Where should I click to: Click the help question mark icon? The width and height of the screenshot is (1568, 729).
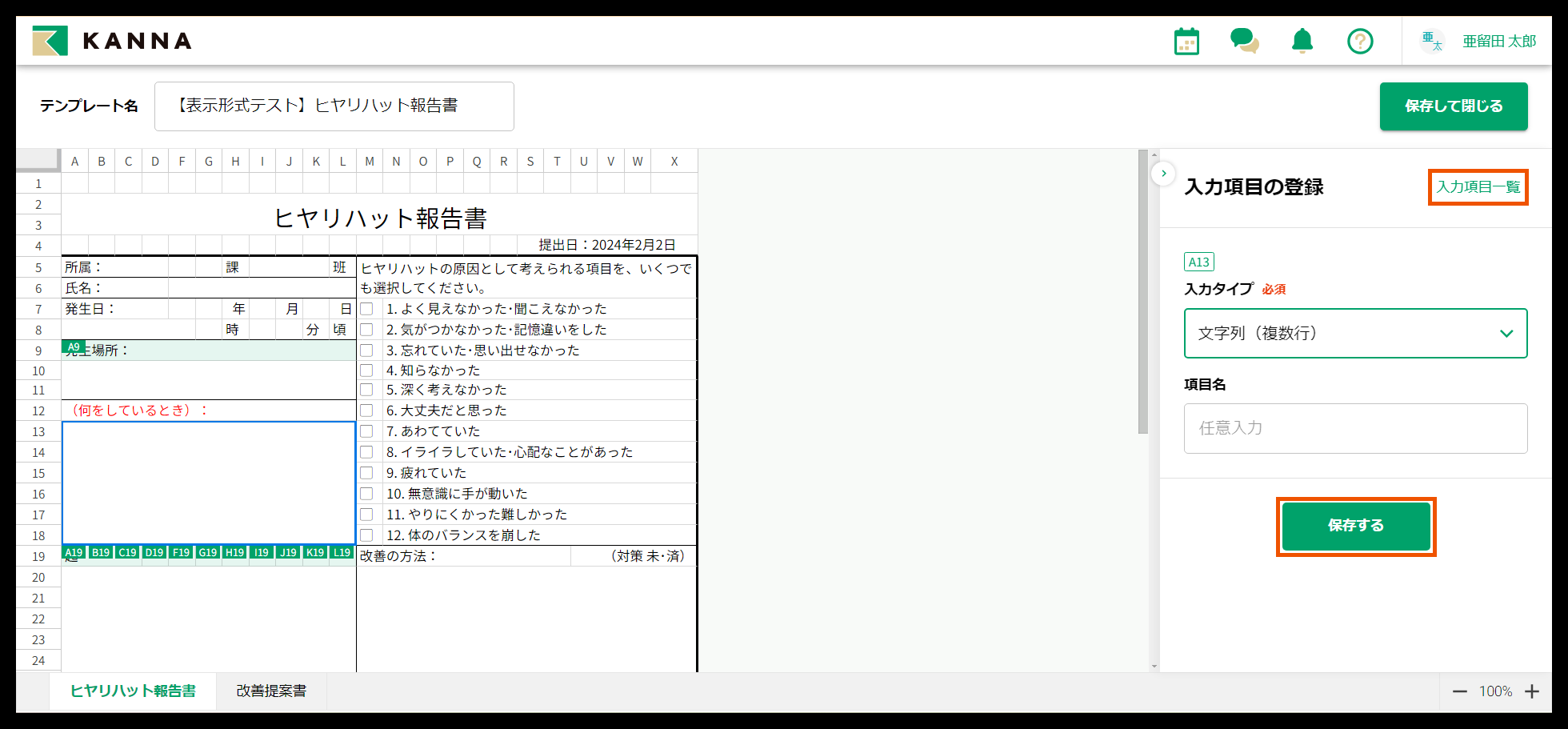tap(1360, 41)
